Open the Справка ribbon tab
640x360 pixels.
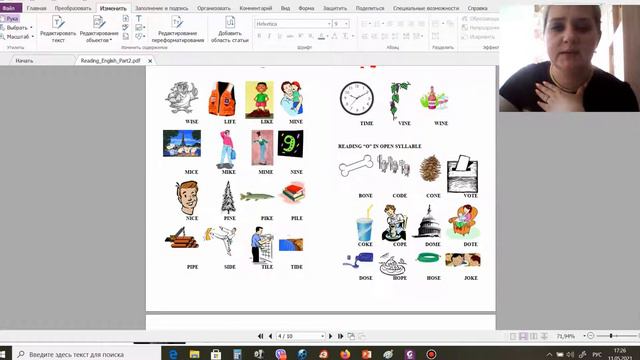(477, 8)
